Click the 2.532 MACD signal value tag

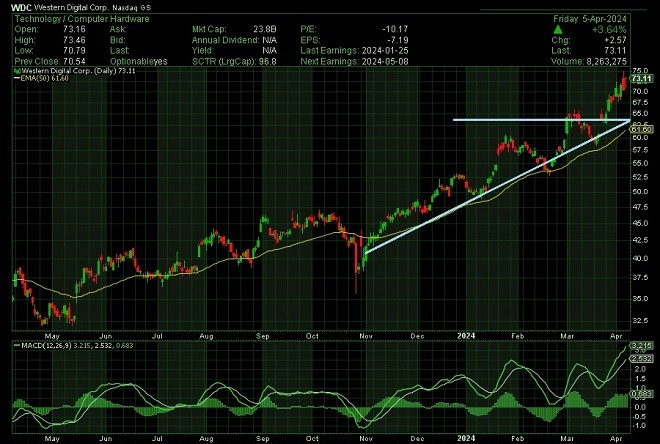click(x=642, y=359)
